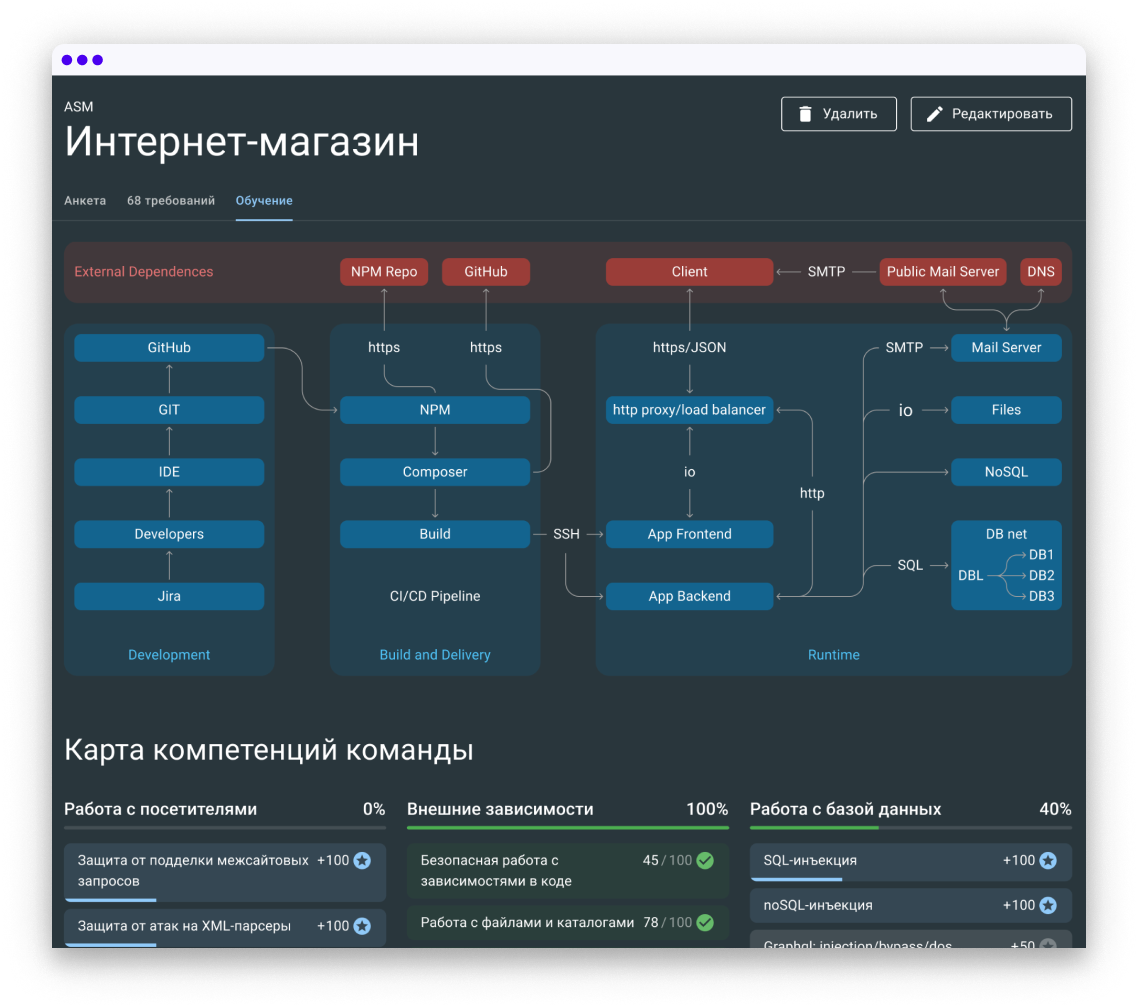
Task: Click star icon for Защита от атак на XML-парсеры
Action: [362, 926]
